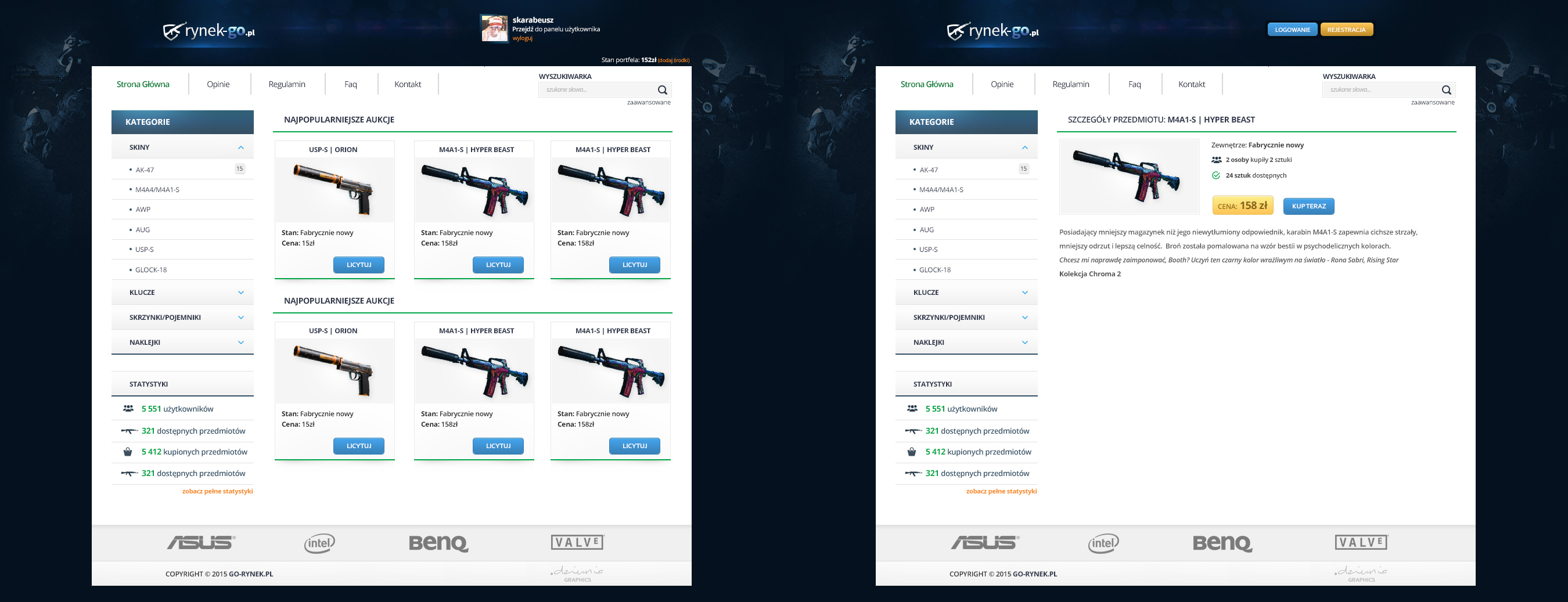1568x602 pixels.
Task: Click CENA: 158 zł price tag
Action: point(1242,206)
